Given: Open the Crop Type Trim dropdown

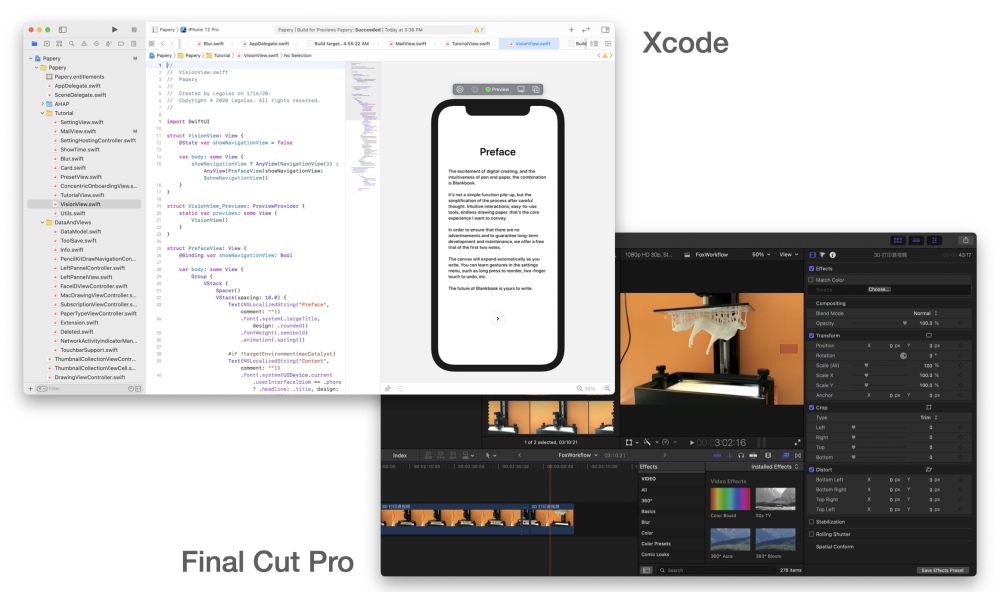Looking at the screenshot, I should 929,417.
